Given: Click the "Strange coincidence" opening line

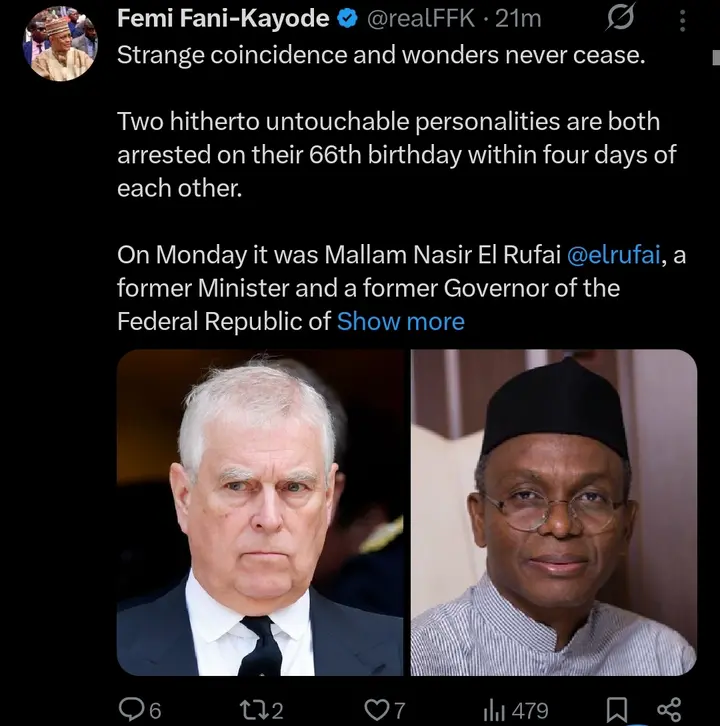Looking at the screenshot, I should pyautogui.click(x=381, y=55).
